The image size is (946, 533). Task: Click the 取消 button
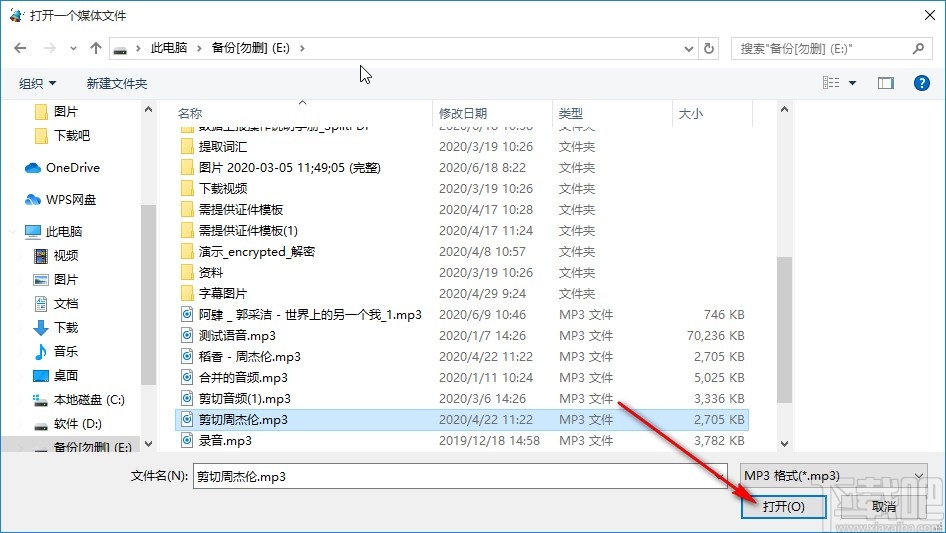[x=884, y=506]
